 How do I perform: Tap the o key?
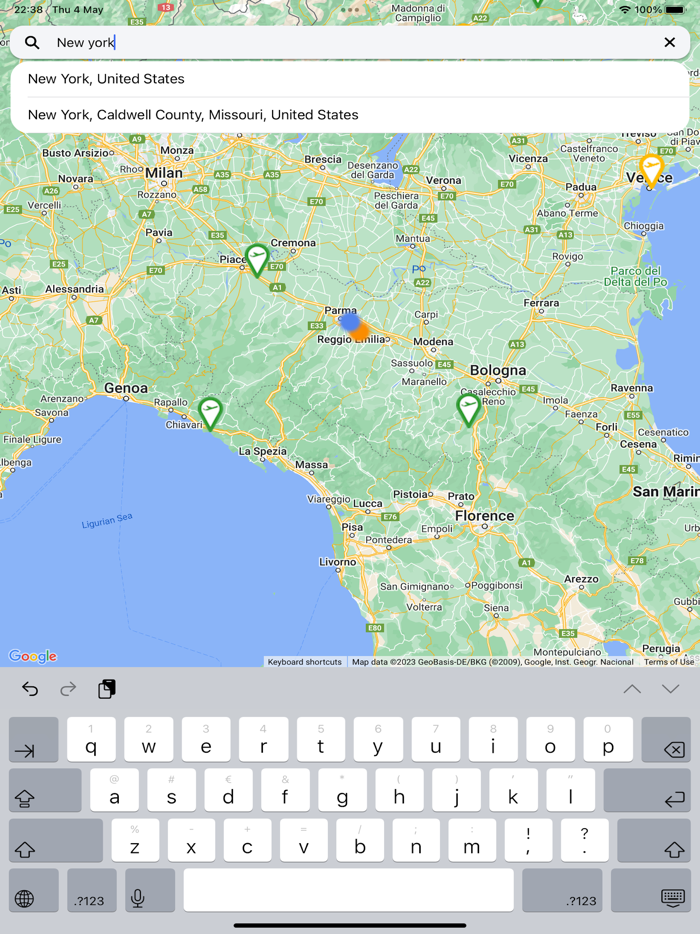(x=550, y=739)
